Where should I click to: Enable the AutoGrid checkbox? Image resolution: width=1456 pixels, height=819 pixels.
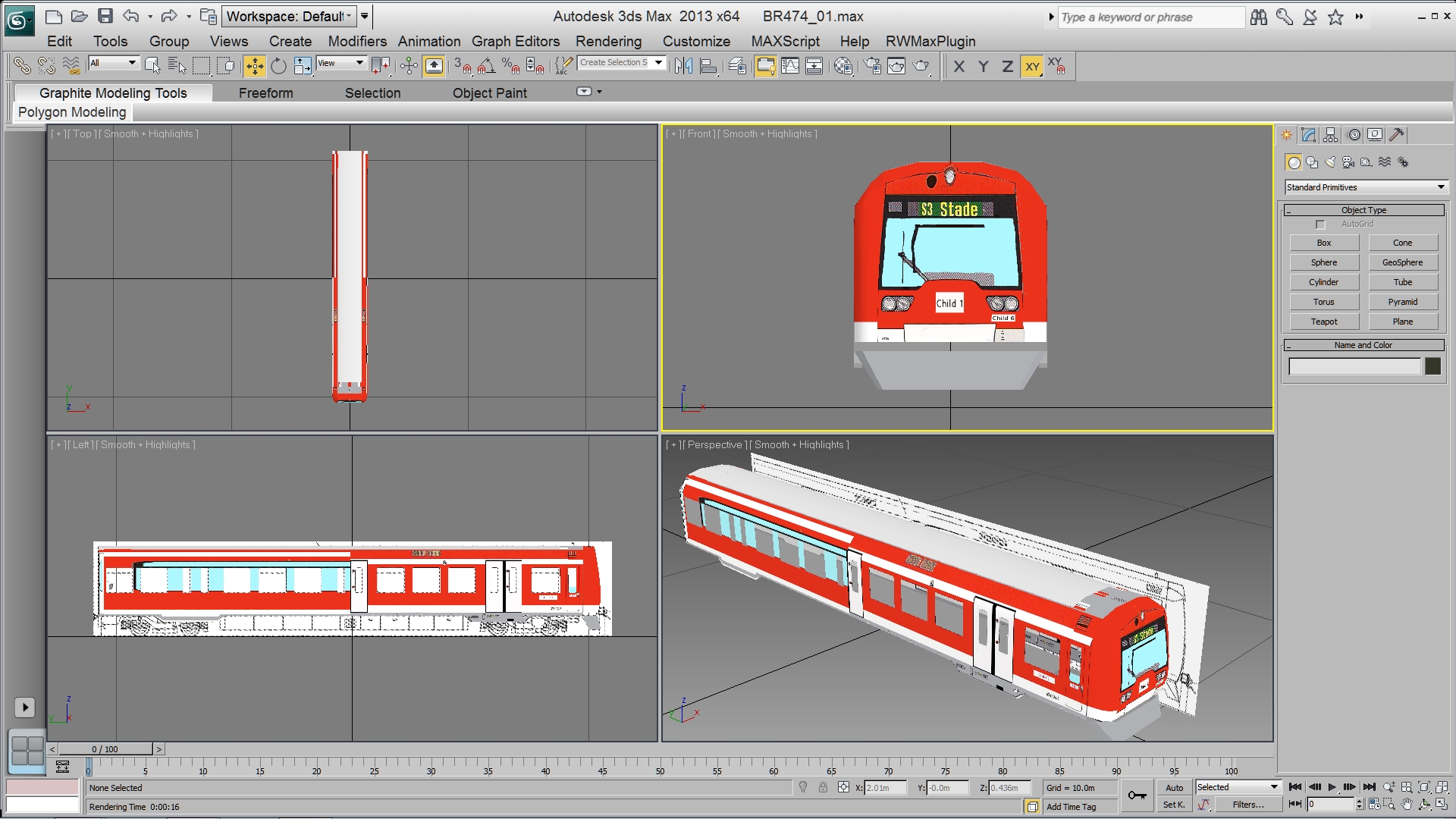pyautogui.click(x=1320, y=224)
